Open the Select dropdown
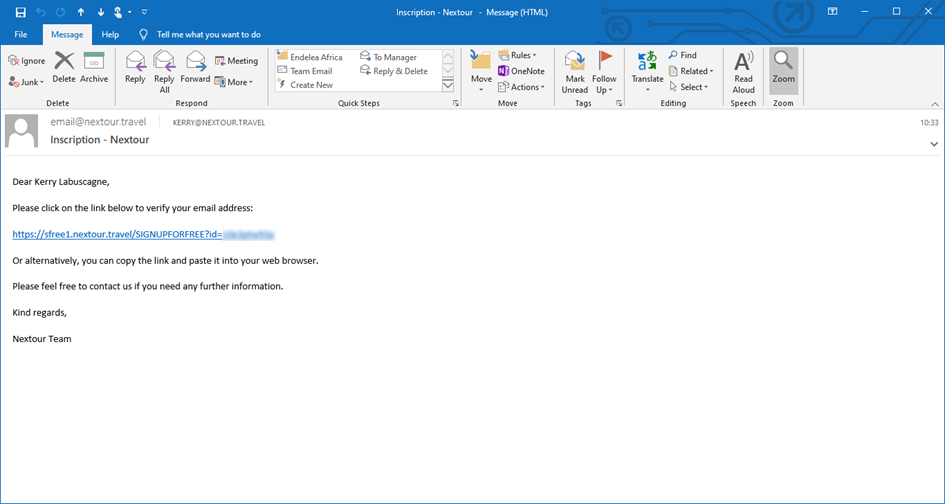This screenshot has height=504, width=945. [x=689, y=87]
